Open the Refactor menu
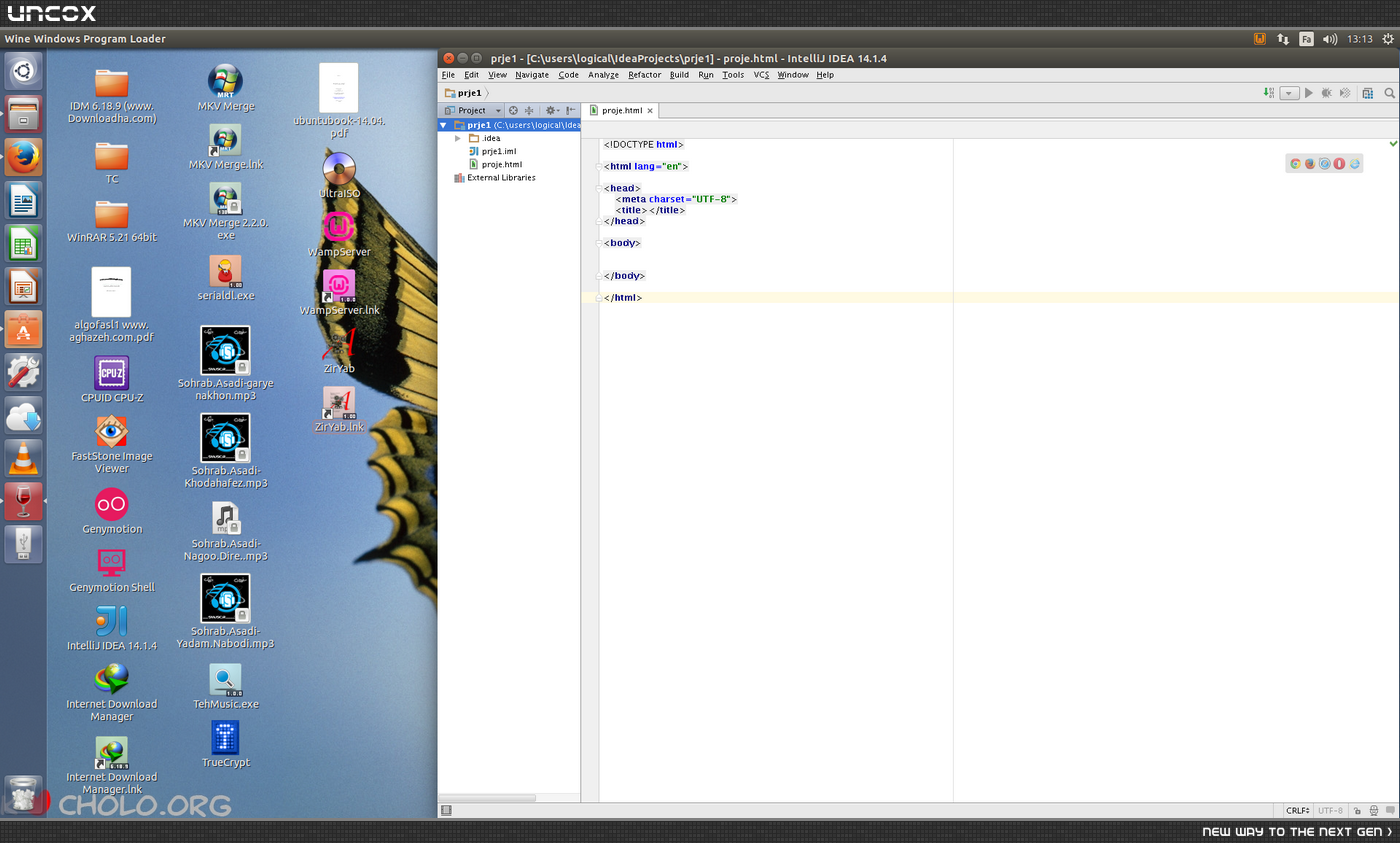This screenshot has width=1400, height=843. click(x=644, y=75)
